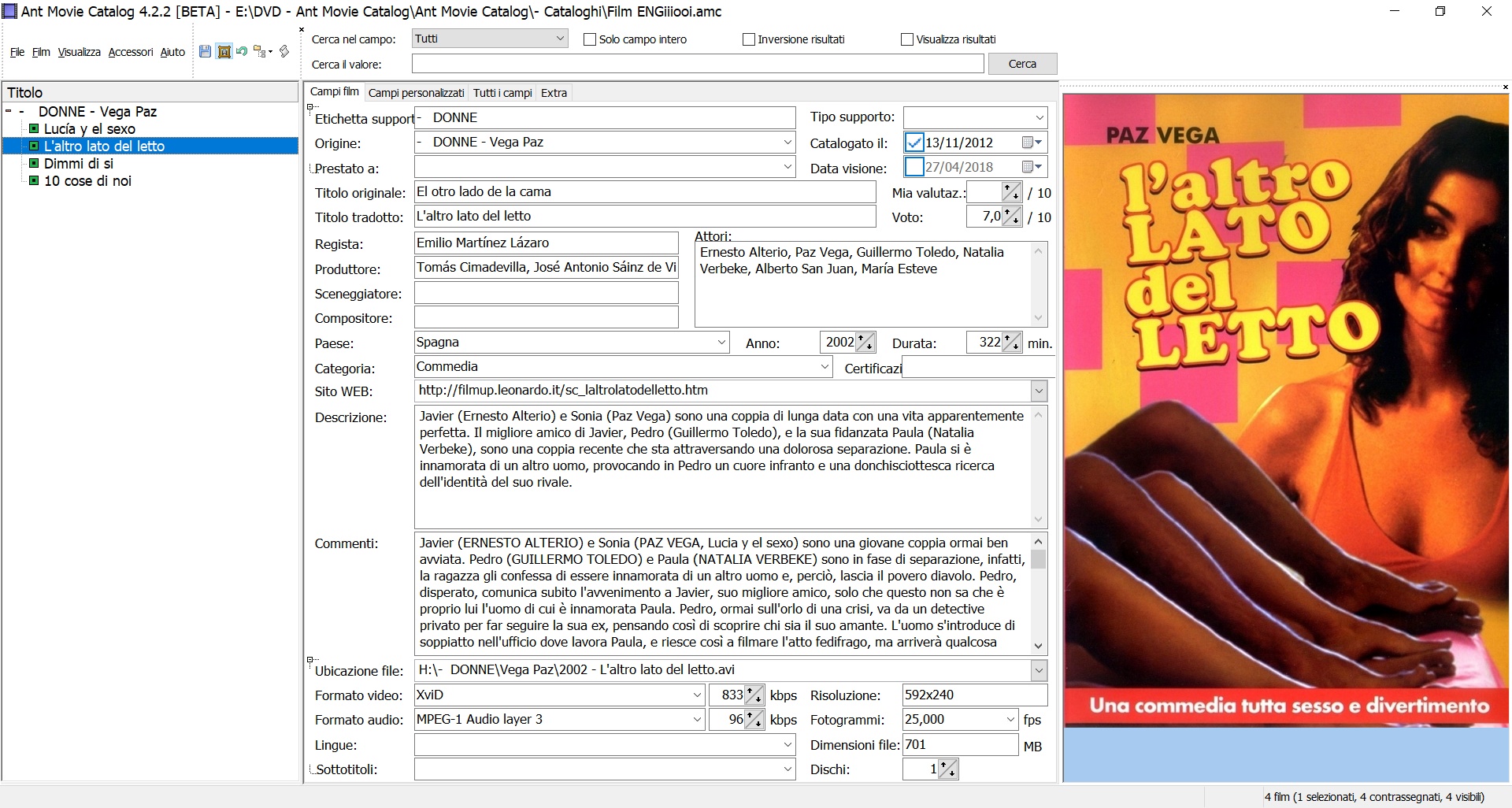Collapse the DONNE - Vega Paz group
The height and width of the screenshot is (808, 1512).
[x=9, y=112]
